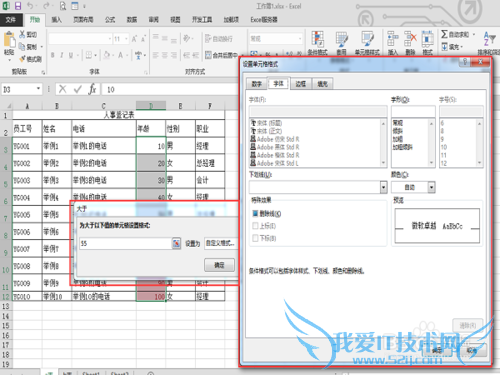This screenshot has width=500, height=375.
Task: Click the formula bar showing 10
Action: [x=170, y=89]
